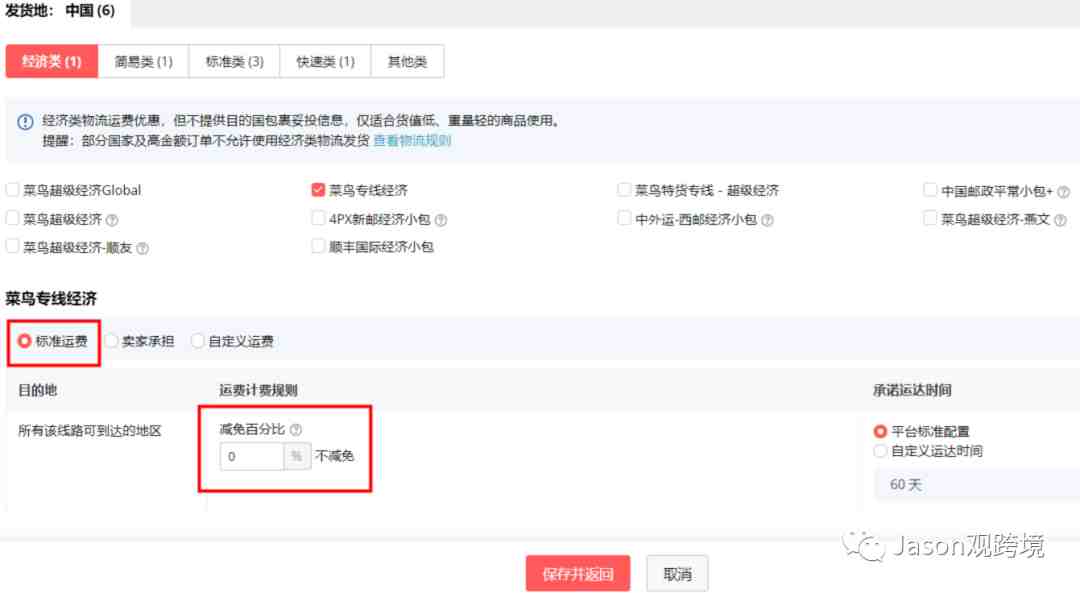Select 标准运费 radio option

coord(25,341)
